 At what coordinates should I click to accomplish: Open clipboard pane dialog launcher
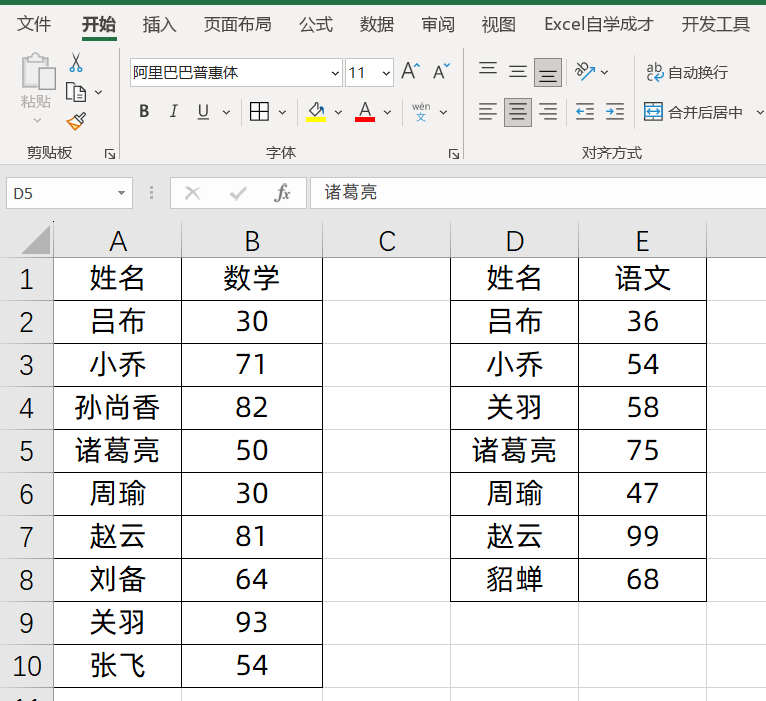pyautogui.click(x=110, y=154)
